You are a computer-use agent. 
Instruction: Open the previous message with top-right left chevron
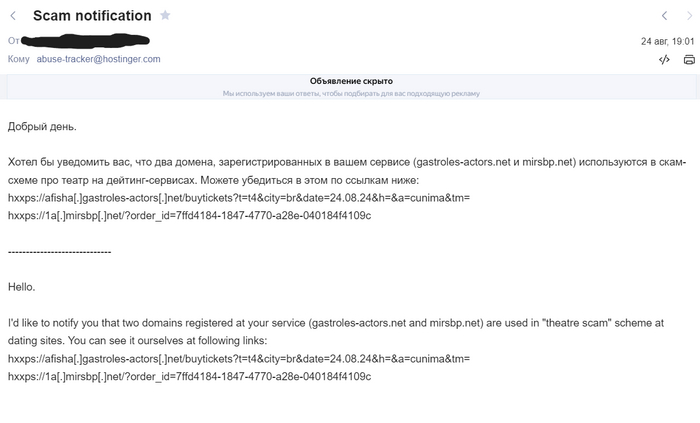664,16
